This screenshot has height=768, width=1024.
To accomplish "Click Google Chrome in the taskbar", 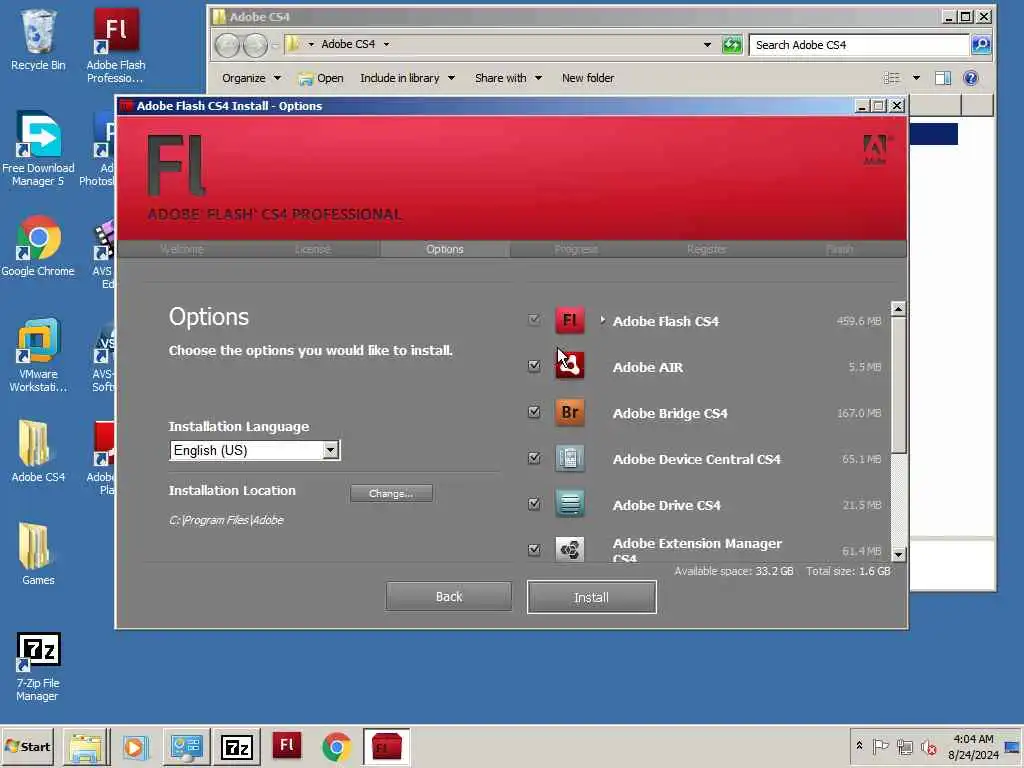I will [337, 747].
